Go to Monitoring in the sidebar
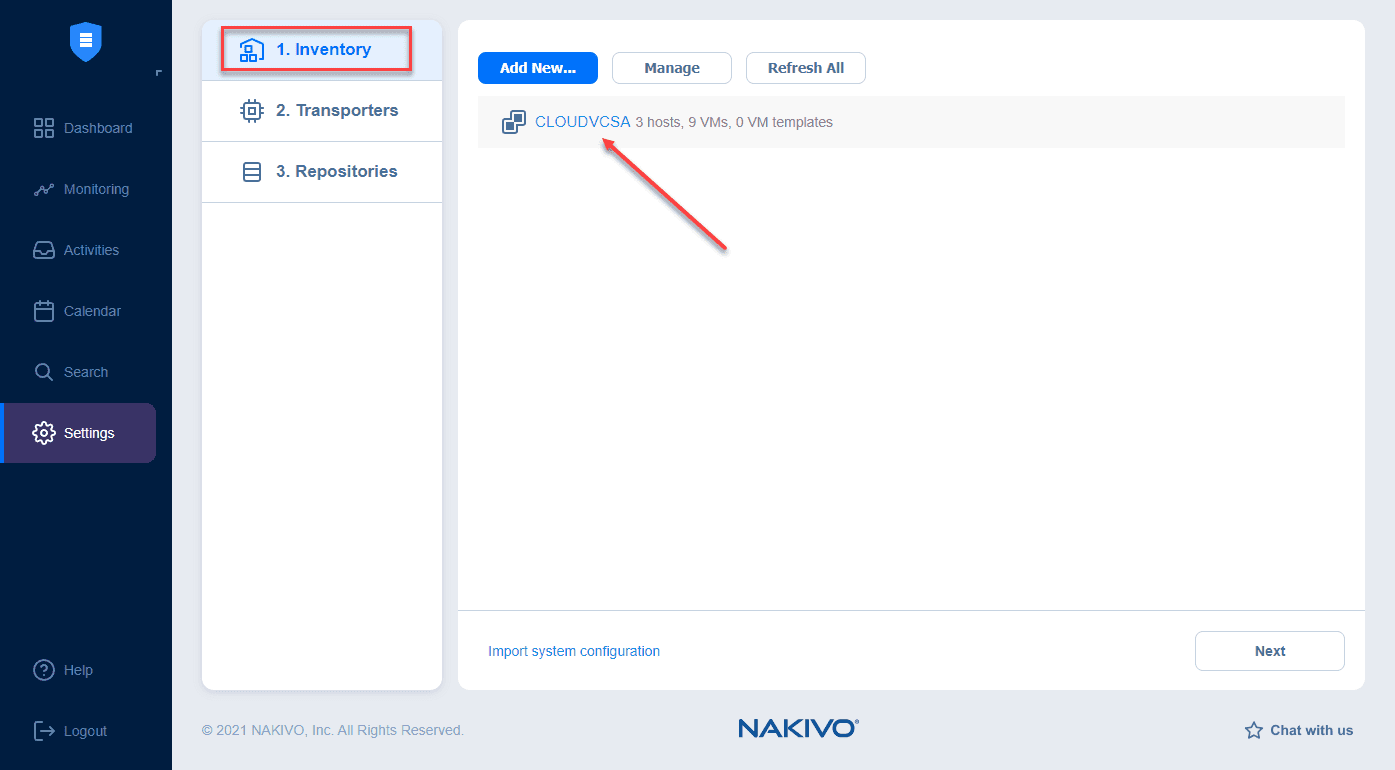This screenshot has height=770, width=1395. coord(96,189)
